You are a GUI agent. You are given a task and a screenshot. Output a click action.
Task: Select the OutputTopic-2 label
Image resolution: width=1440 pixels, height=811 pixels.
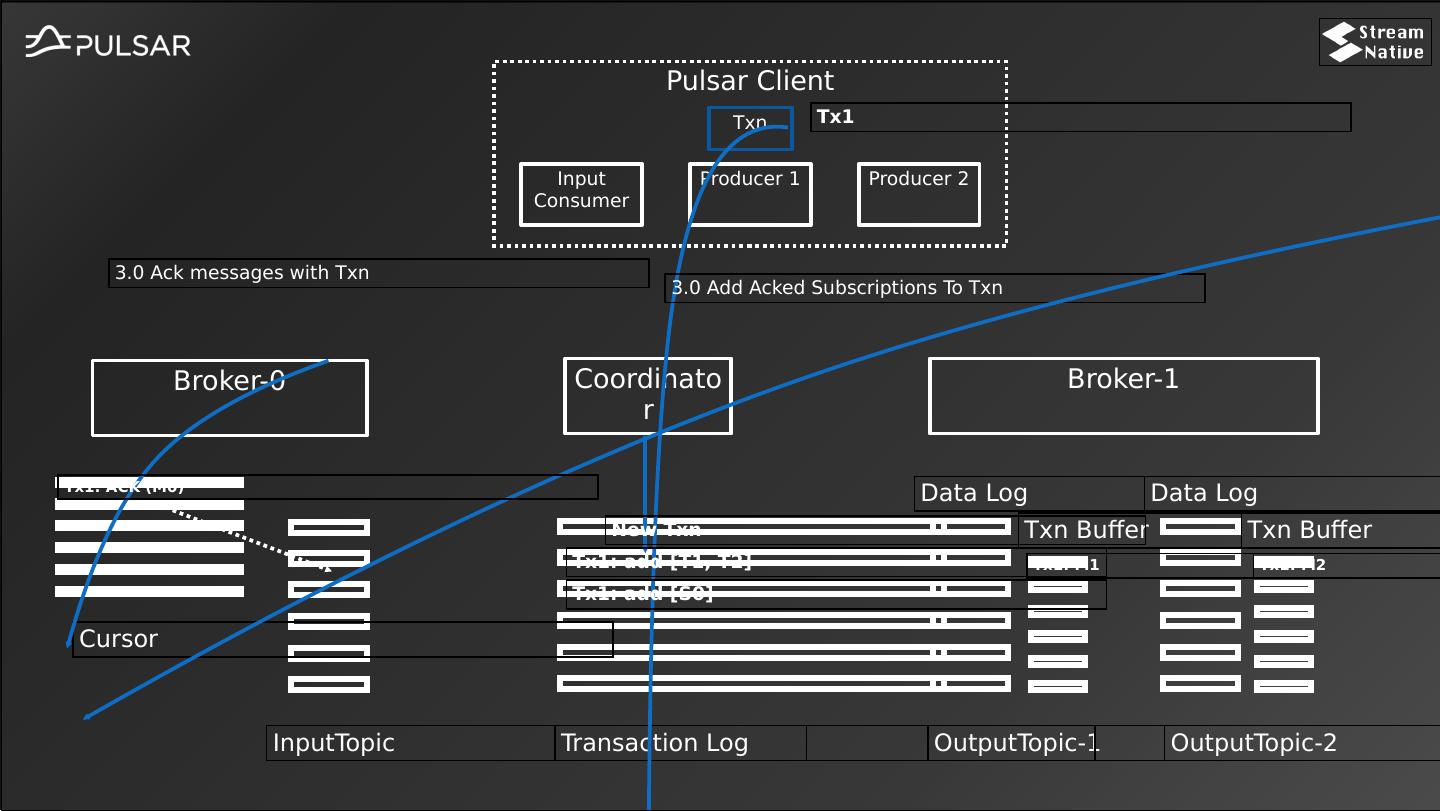click(x=1253, y=743)
